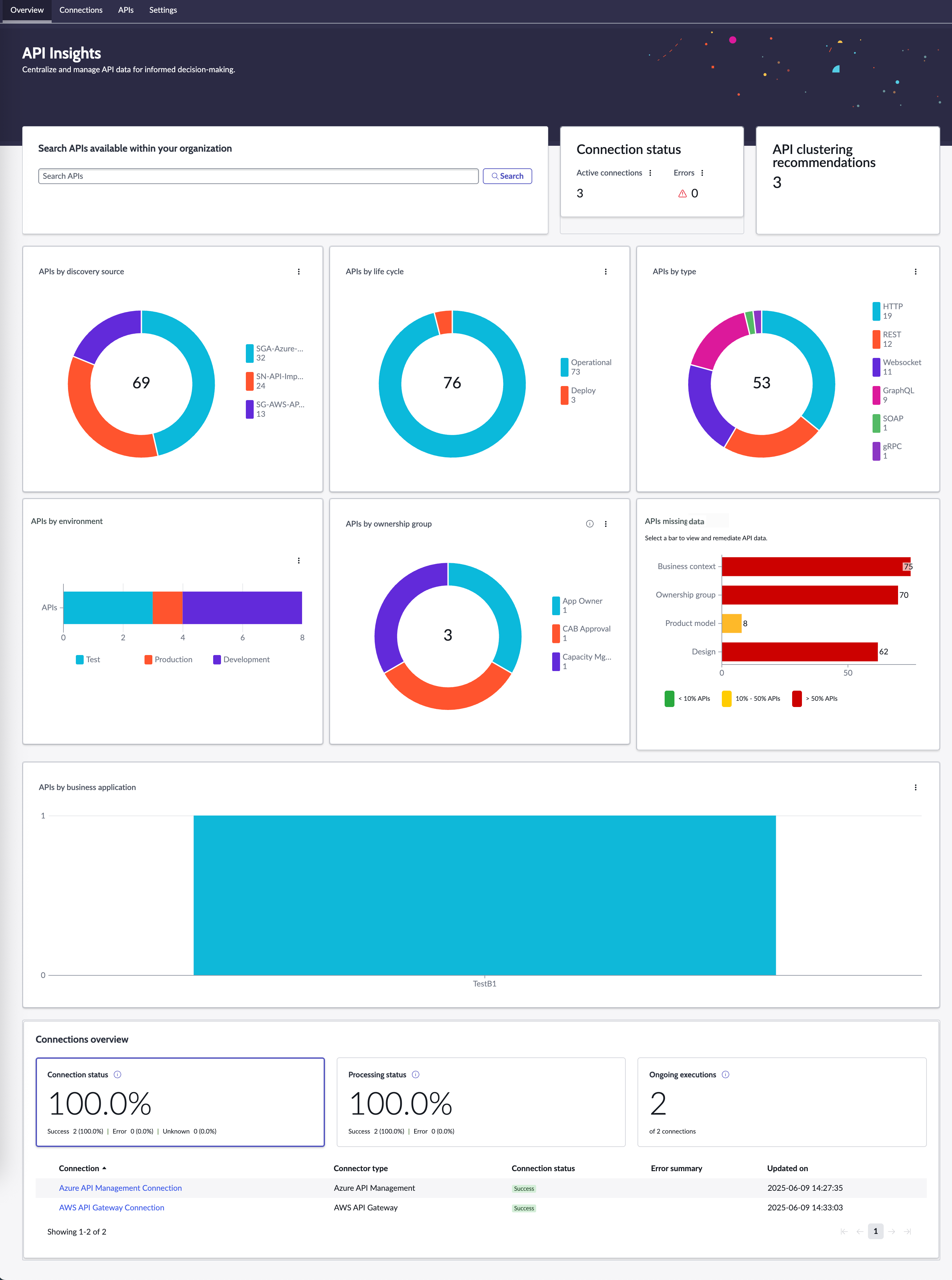The width and height of the screenshot is (952, 1280).
Task: Click the Search button
Action: pyautogui.click(x=507, y=176)
